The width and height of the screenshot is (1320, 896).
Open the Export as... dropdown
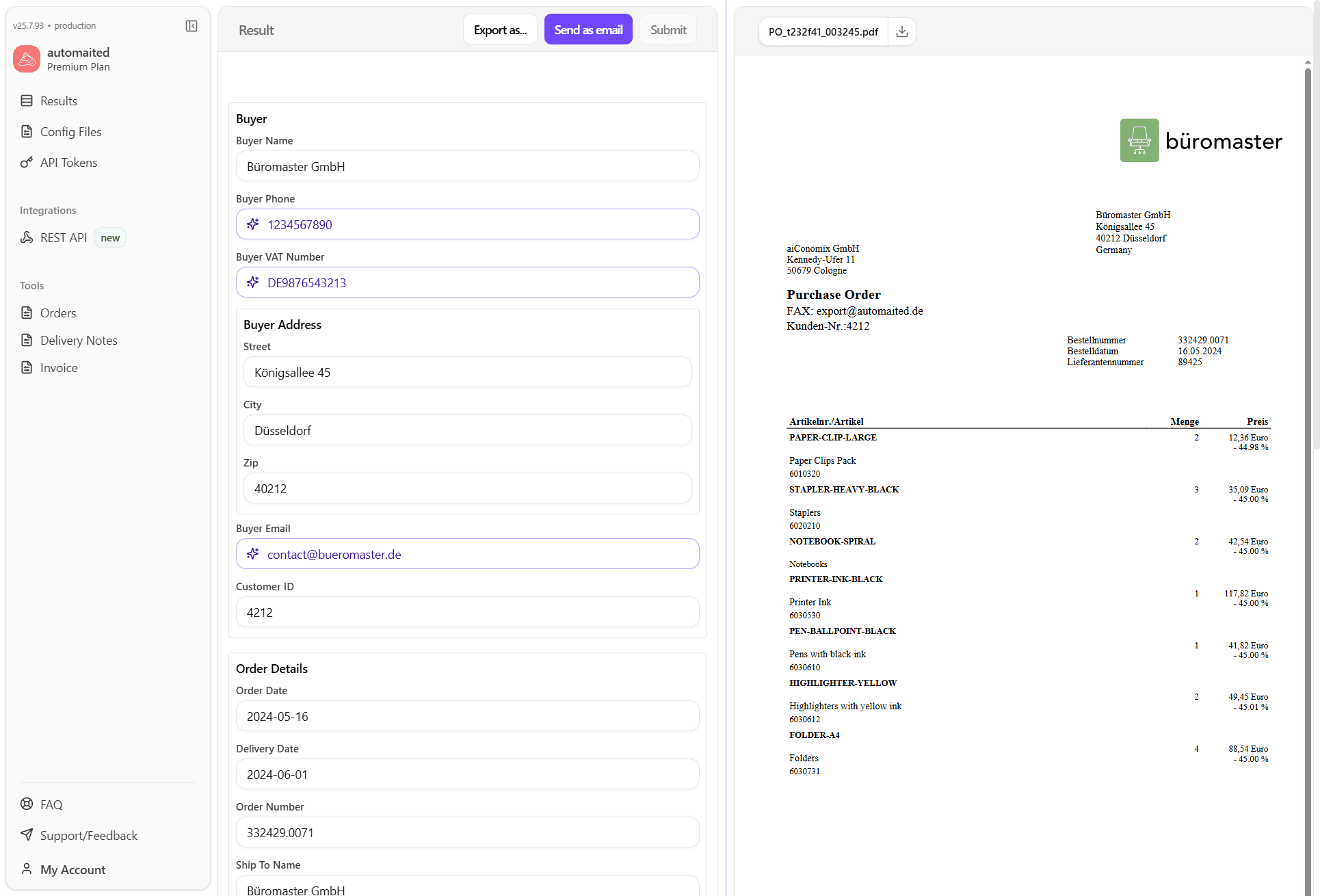(500, 29)
